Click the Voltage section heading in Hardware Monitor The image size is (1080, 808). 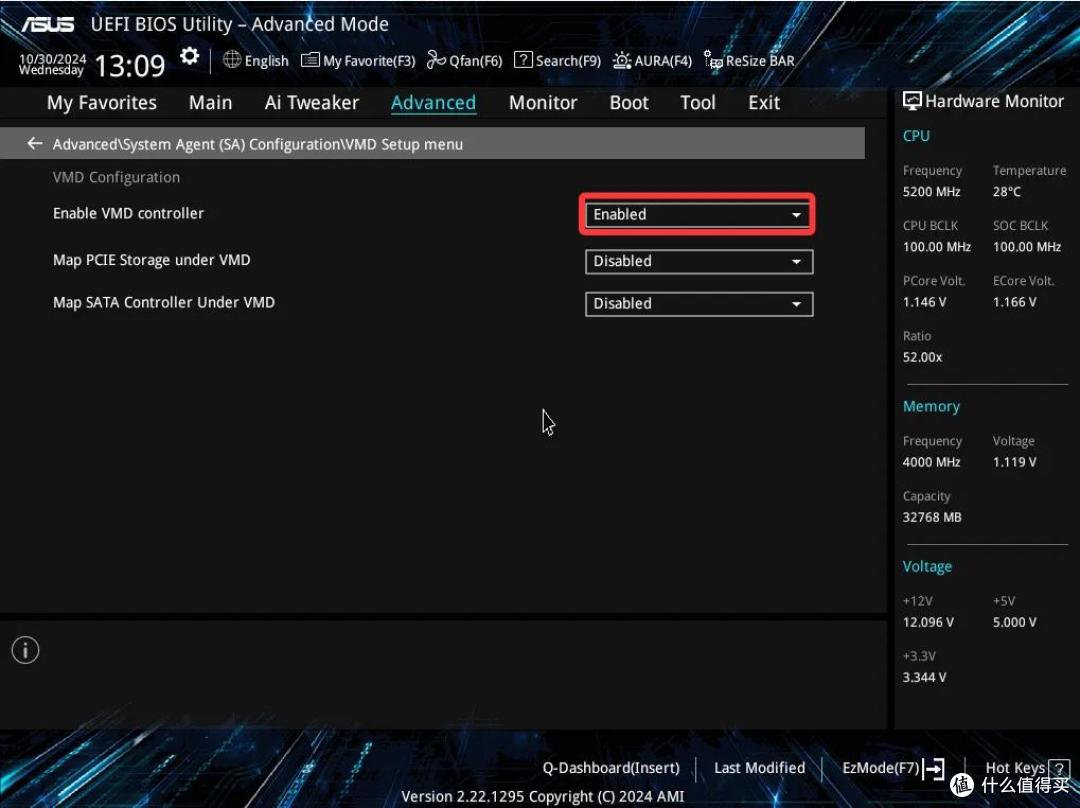coord(927,566)
